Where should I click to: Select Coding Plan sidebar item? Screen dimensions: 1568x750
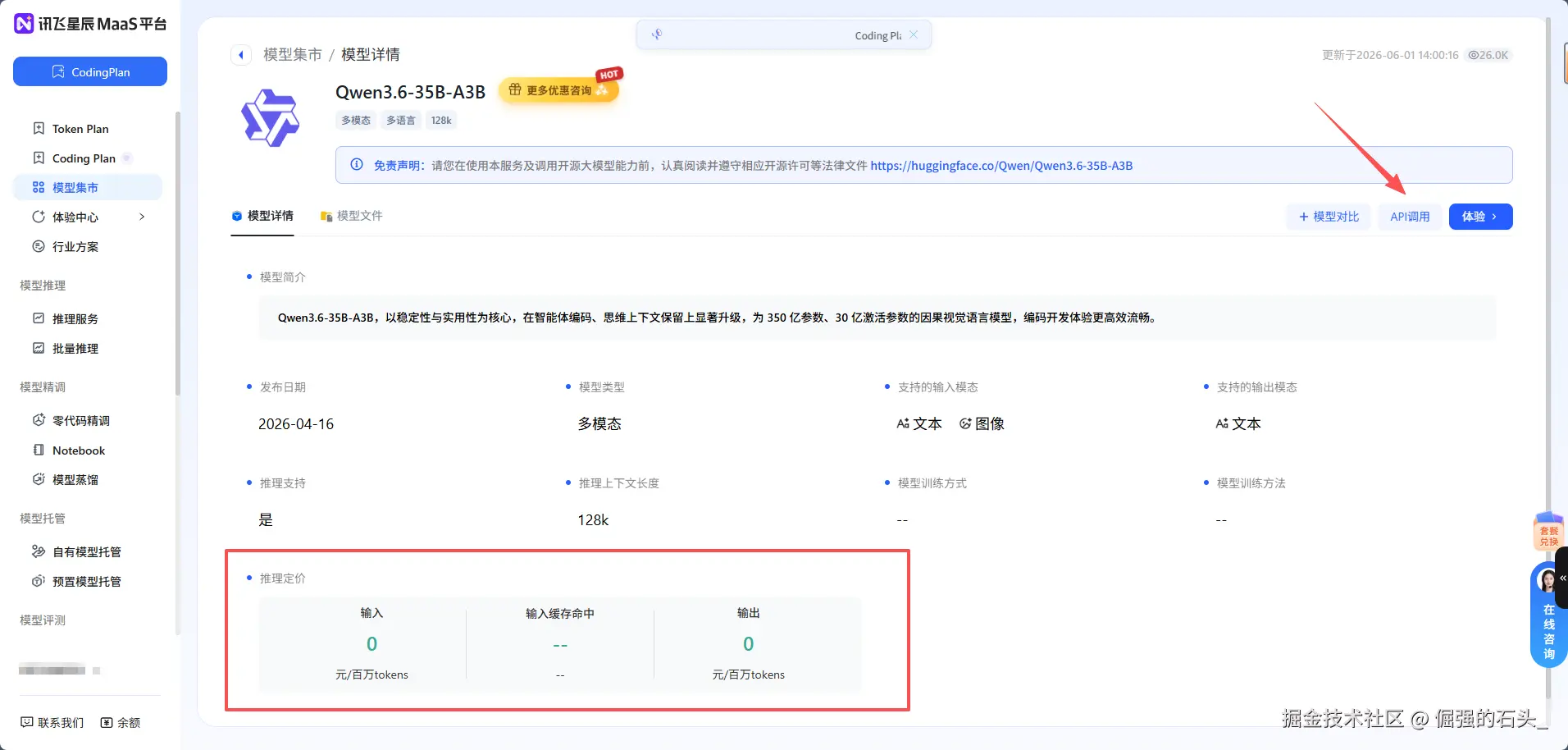click(x=84, y=158)
